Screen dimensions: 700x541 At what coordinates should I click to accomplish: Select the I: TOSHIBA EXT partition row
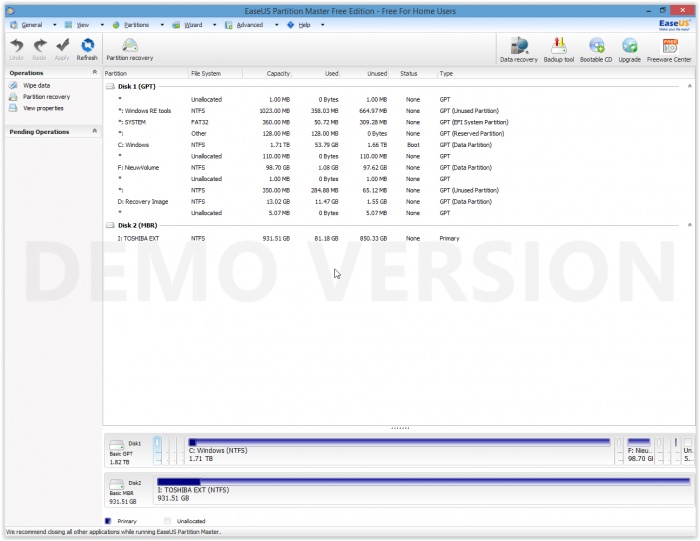tap(399, 239)
